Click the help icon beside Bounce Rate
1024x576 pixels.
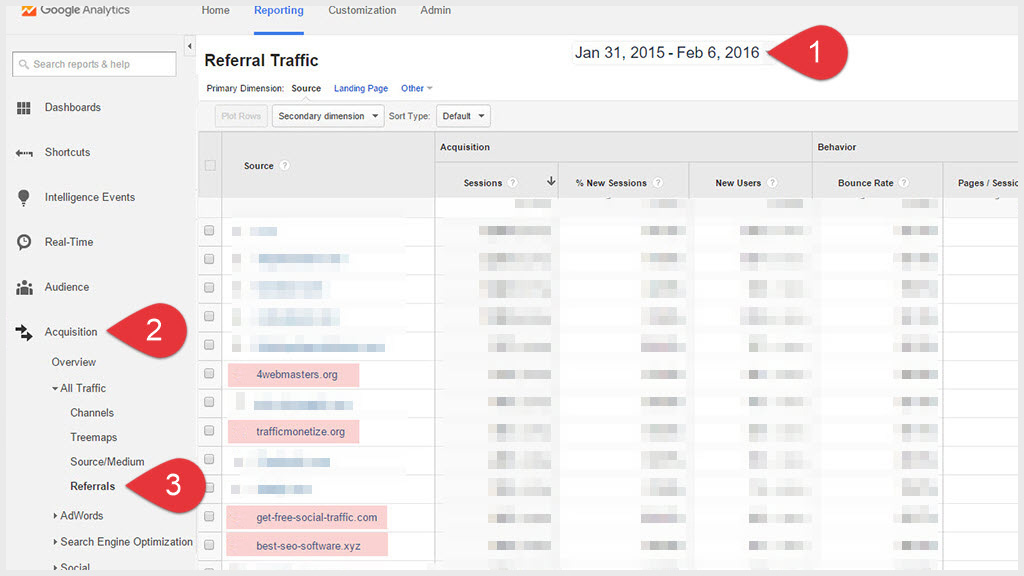(x=904, y=183)
